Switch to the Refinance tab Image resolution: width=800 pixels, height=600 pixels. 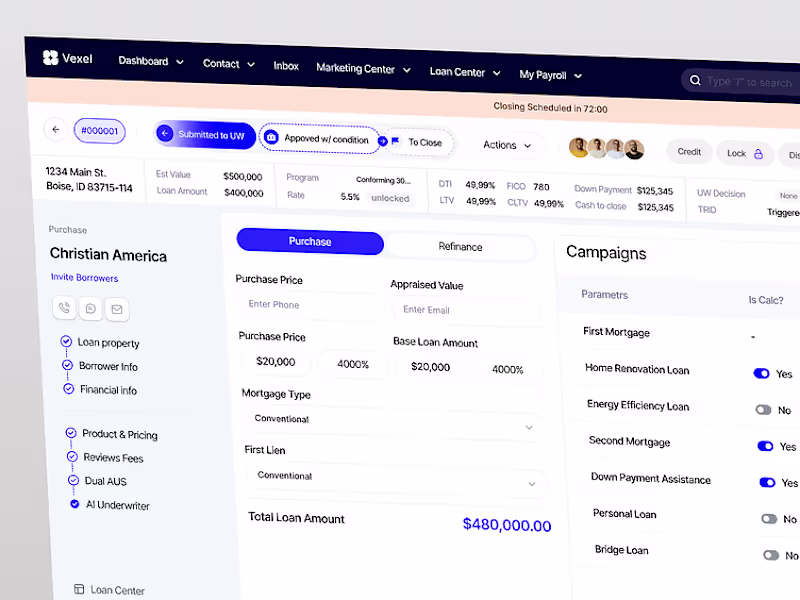click(x=461, y=246)
